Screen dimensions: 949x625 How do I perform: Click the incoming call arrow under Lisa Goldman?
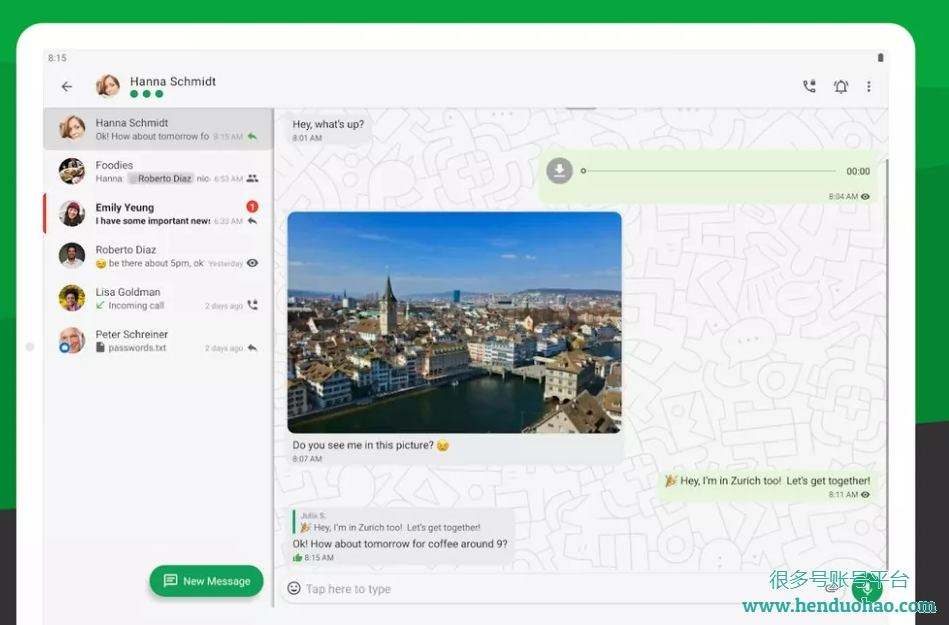(x=100, y=305)
